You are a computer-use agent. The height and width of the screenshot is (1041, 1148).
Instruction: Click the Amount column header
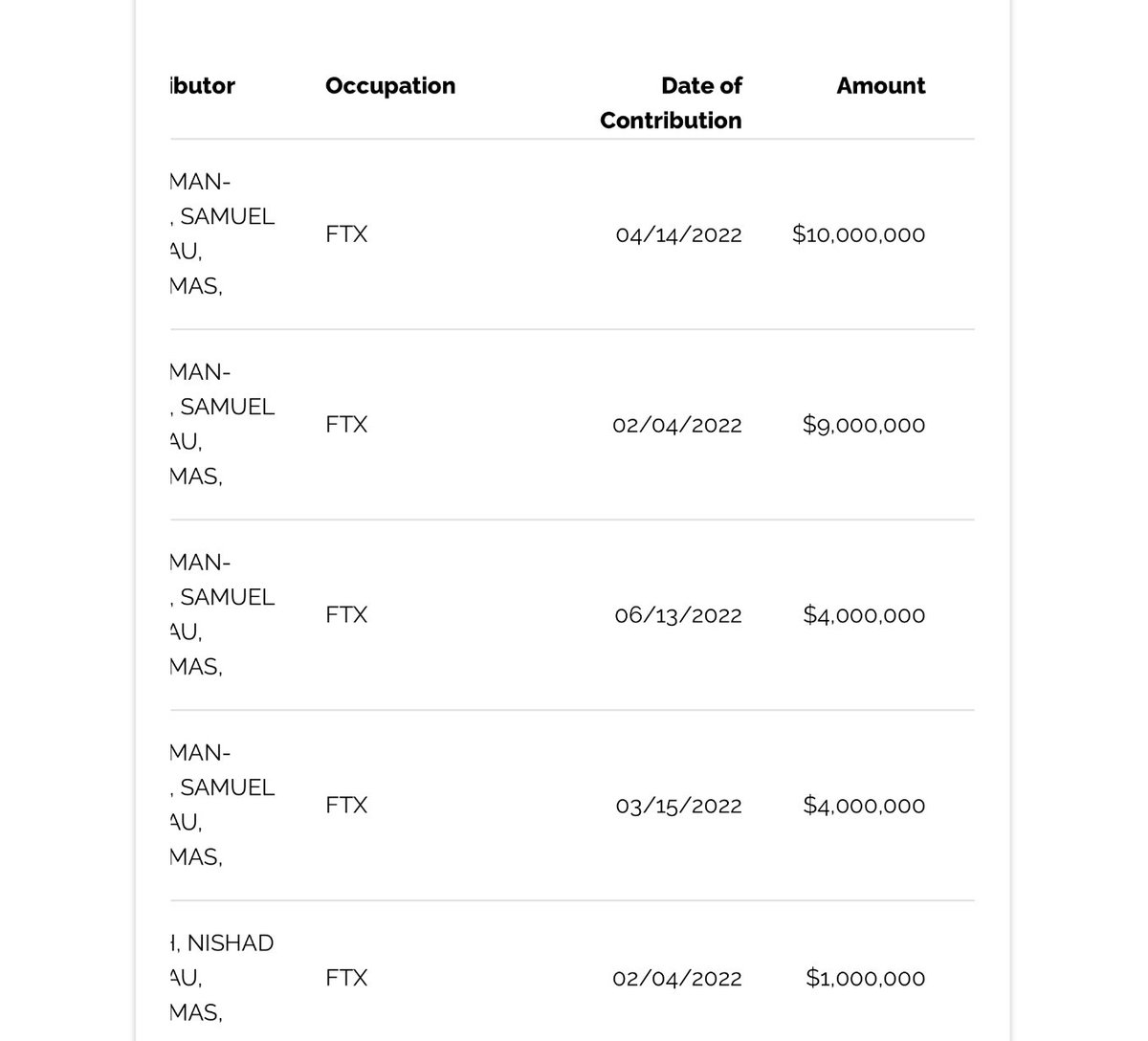pyautogui.click(x=880, y=86)
